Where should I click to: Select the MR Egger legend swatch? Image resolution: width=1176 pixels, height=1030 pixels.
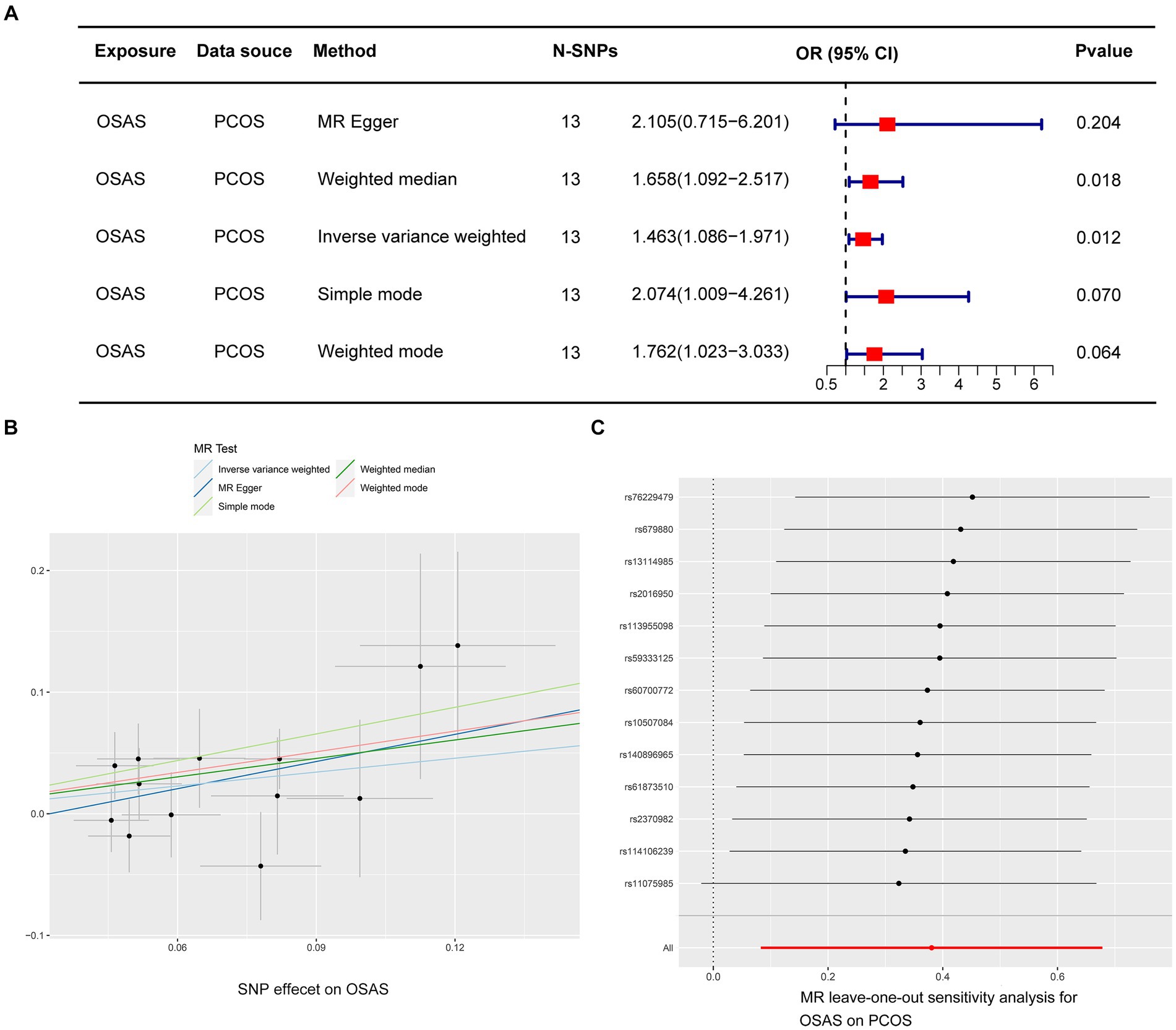[203, 488]
